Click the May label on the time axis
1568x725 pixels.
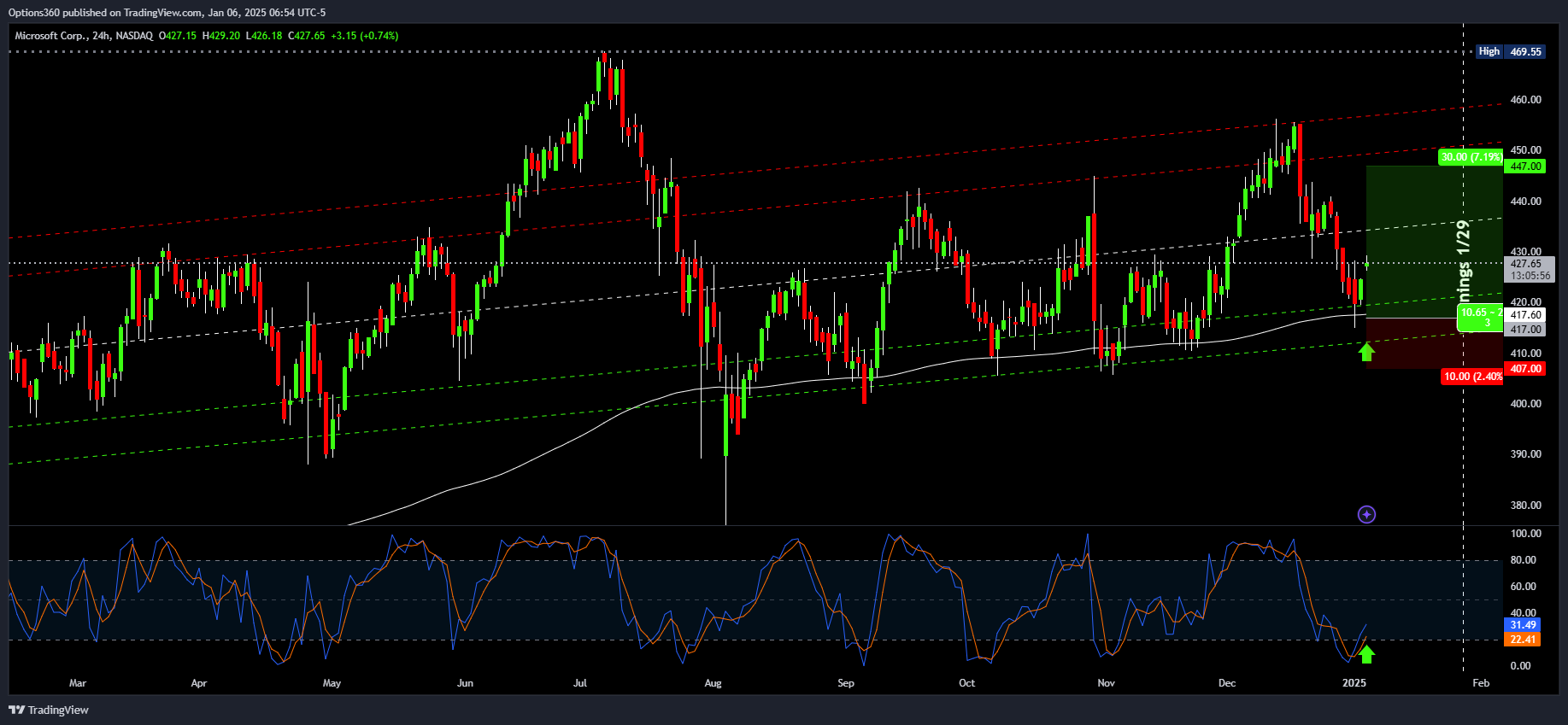332,683
